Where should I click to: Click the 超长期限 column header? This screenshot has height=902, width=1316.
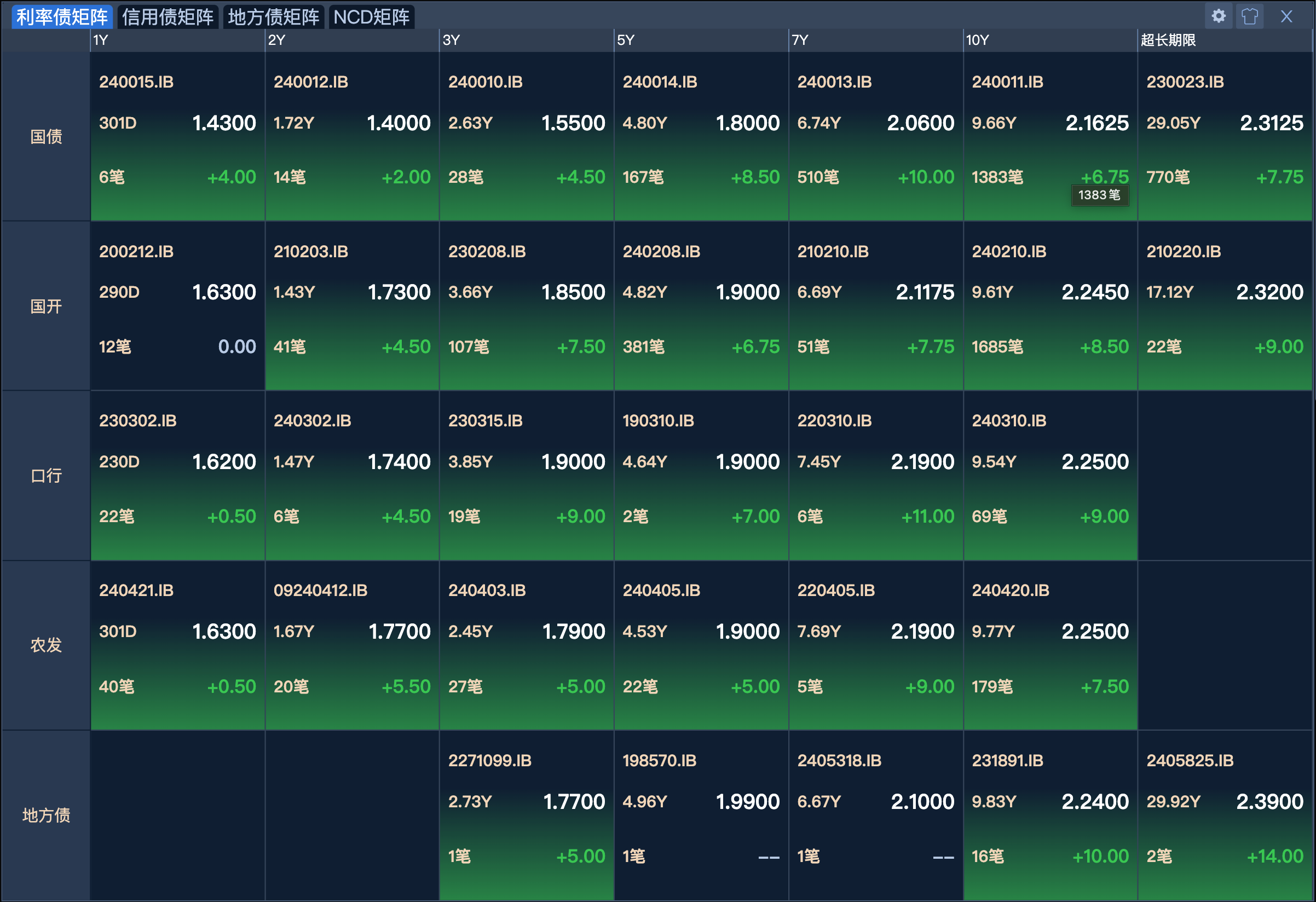1168,40
